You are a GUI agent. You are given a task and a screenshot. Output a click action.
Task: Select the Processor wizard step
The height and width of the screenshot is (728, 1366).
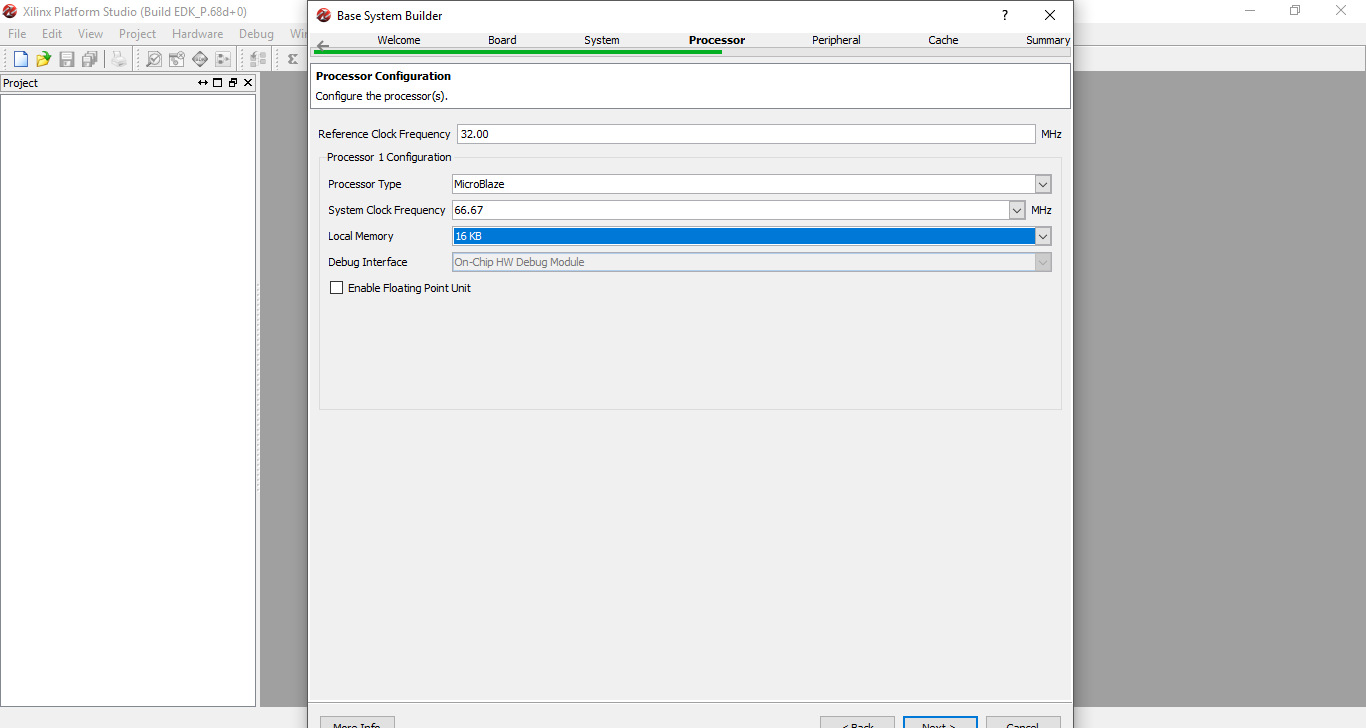point(717,40)
